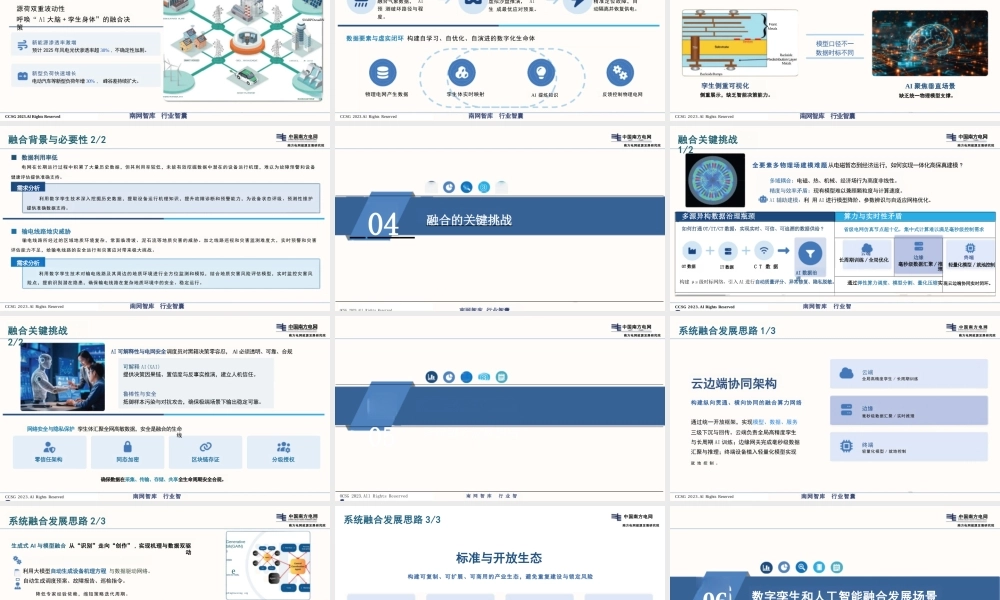This screenshot has height=600, width=1000.
Task: Click the 分级授权 authorization icon
Action: point(283,446)
